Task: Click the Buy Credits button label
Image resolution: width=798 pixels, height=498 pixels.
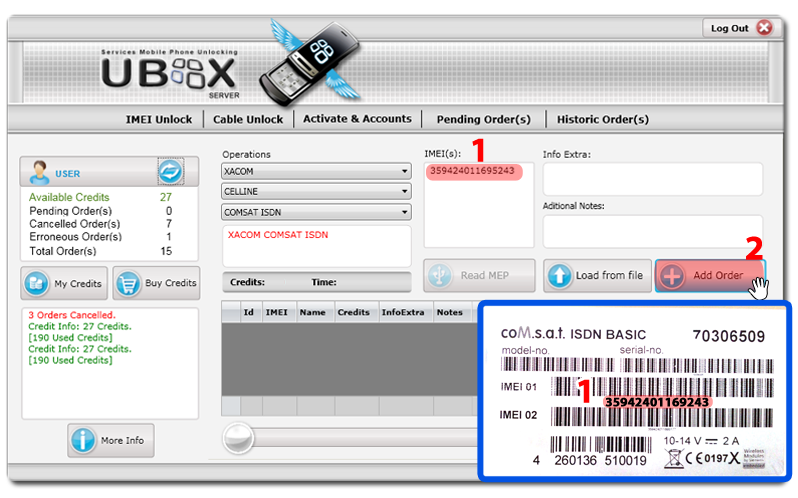Action: click(170, 283)
